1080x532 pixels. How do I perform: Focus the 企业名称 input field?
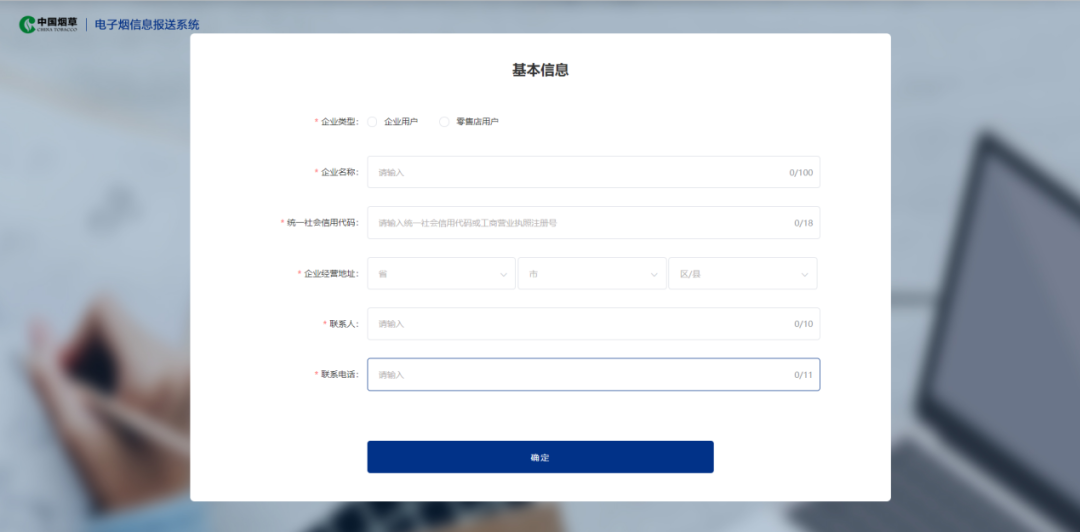[594, 172]
